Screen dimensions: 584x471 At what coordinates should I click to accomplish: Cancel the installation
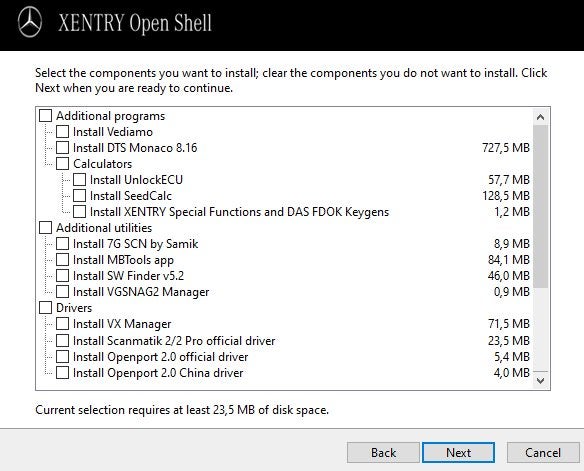coord(543,453)
